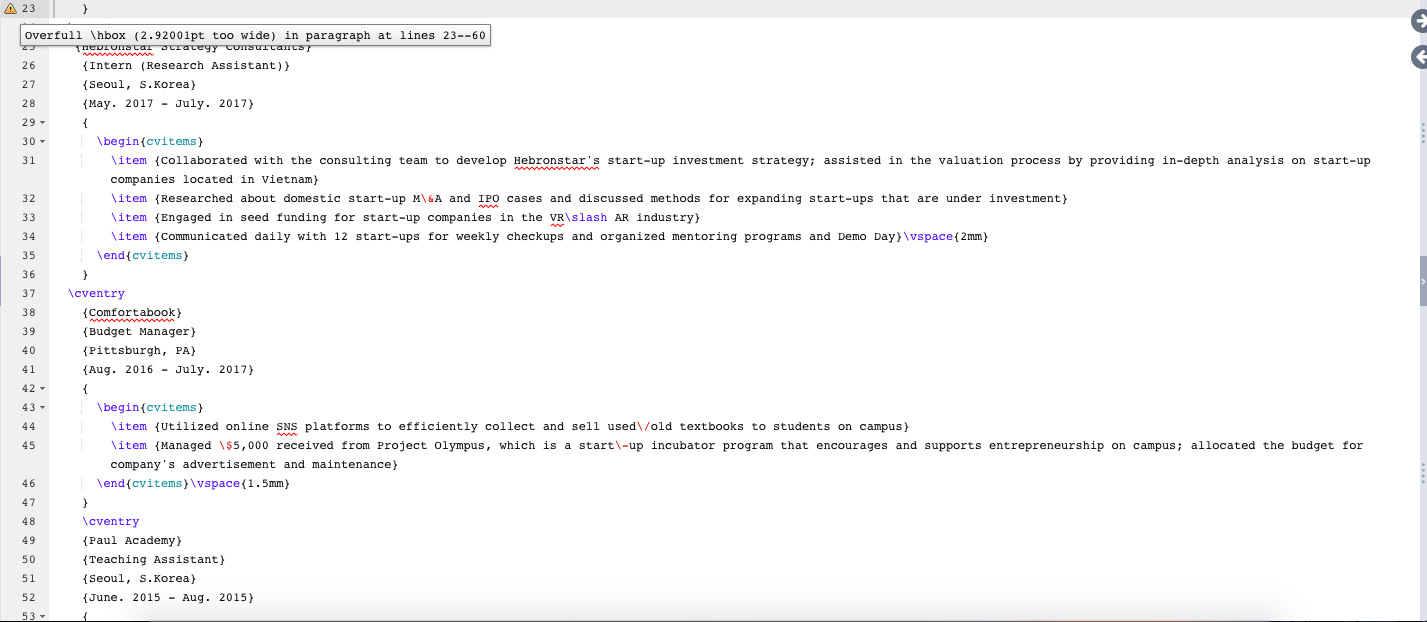
Task: Click \begin{cvitems} on line 43
Action: (x=150, y=408)
